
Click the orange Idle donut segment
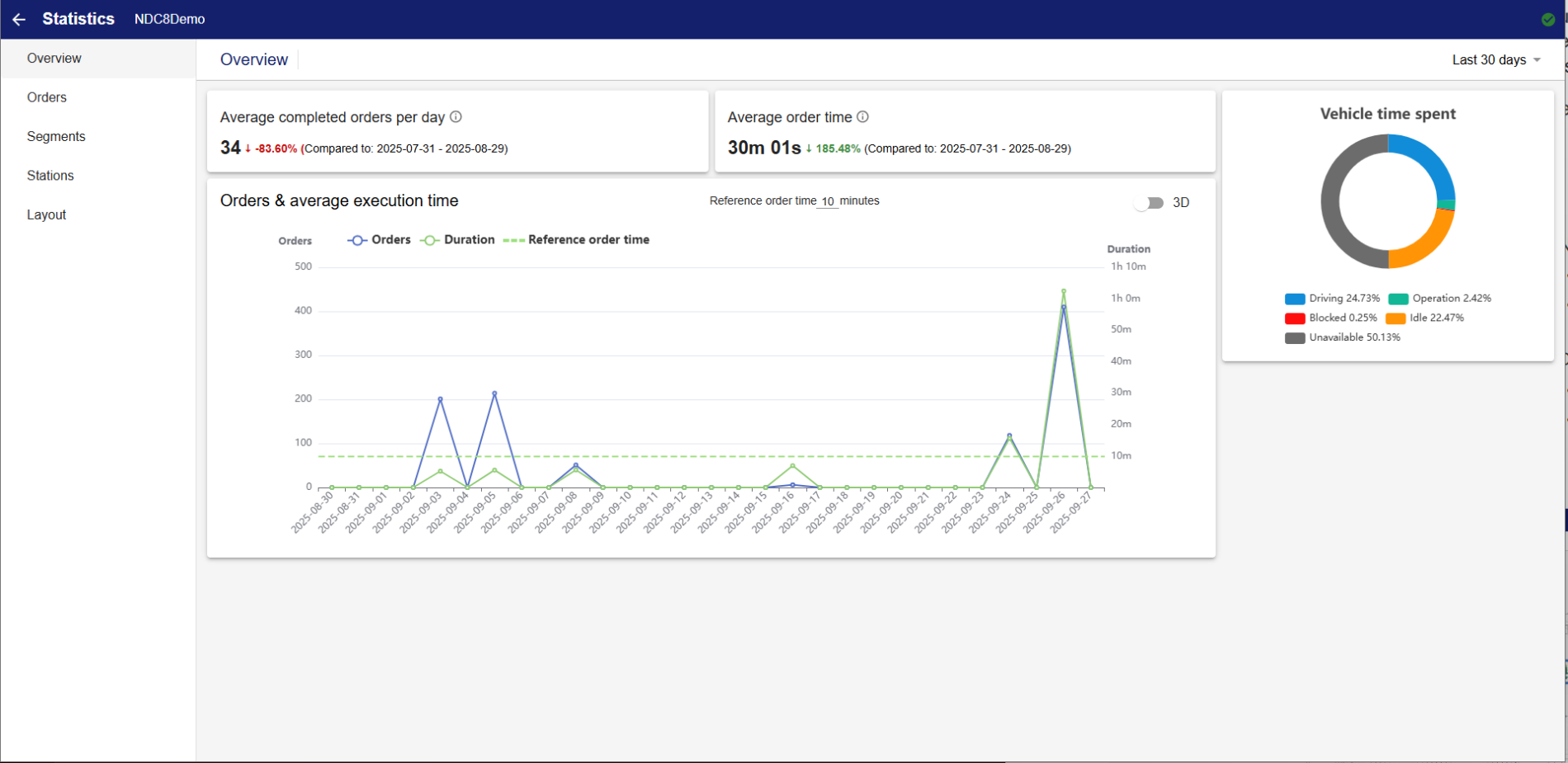coord(1429,244)
